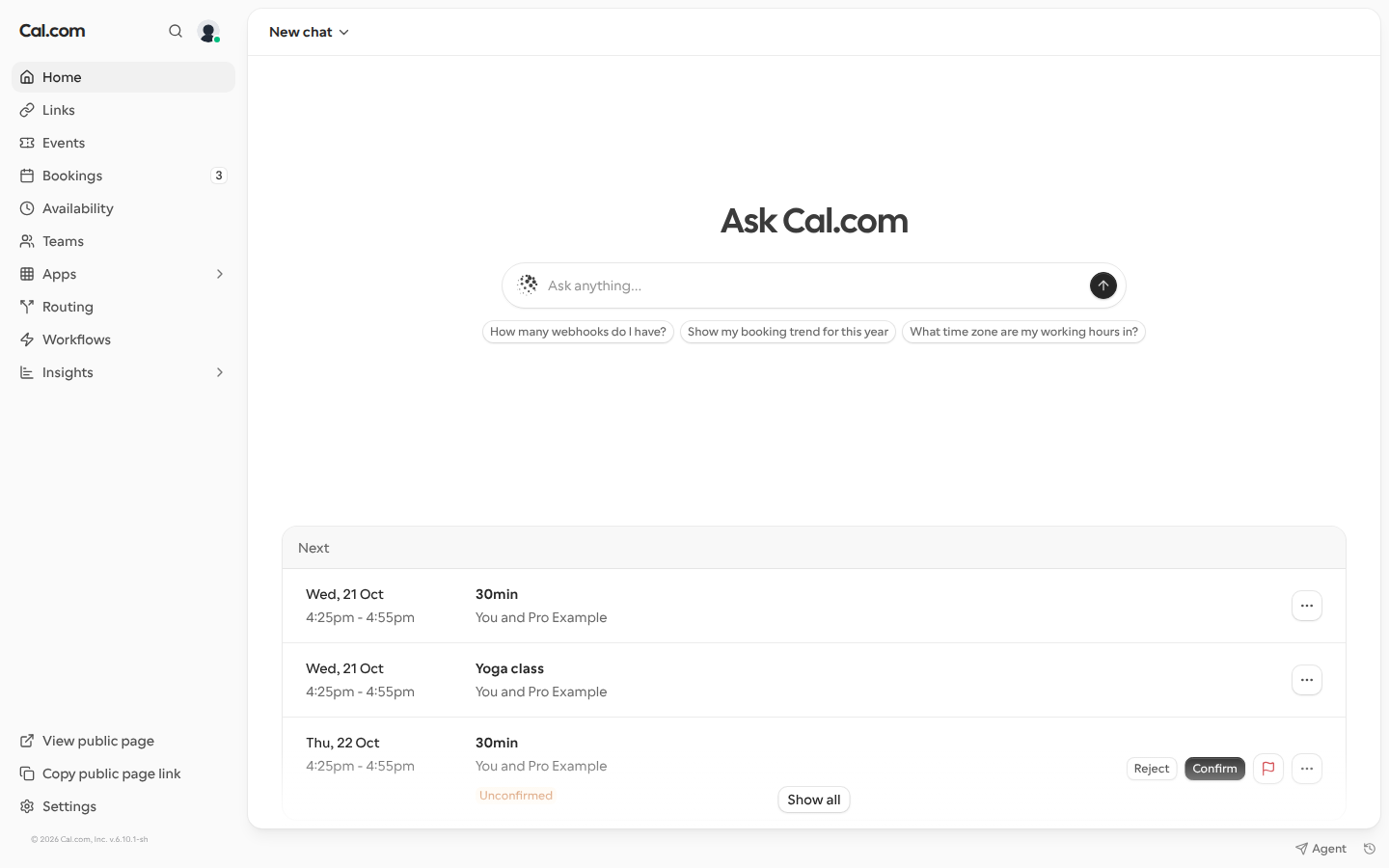
Task: Click the Bookings count badge showing 3
Action: (219, 176)
